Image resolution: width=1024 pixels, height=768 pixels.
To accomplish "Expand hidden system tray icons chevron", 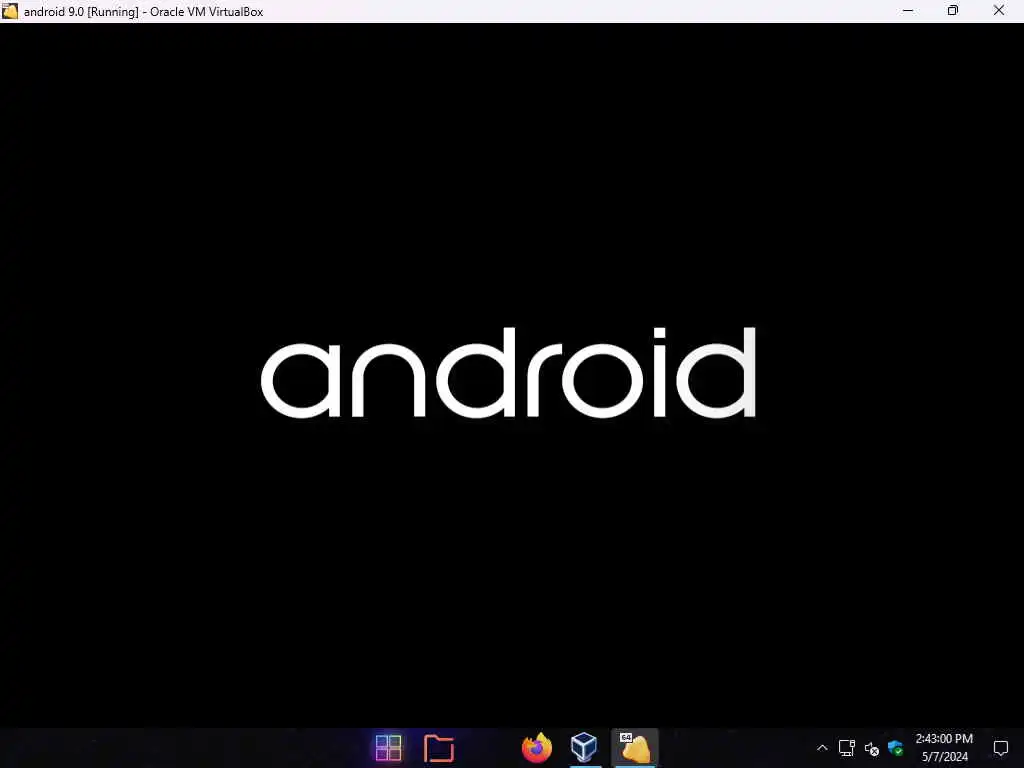I will (822, 748).
